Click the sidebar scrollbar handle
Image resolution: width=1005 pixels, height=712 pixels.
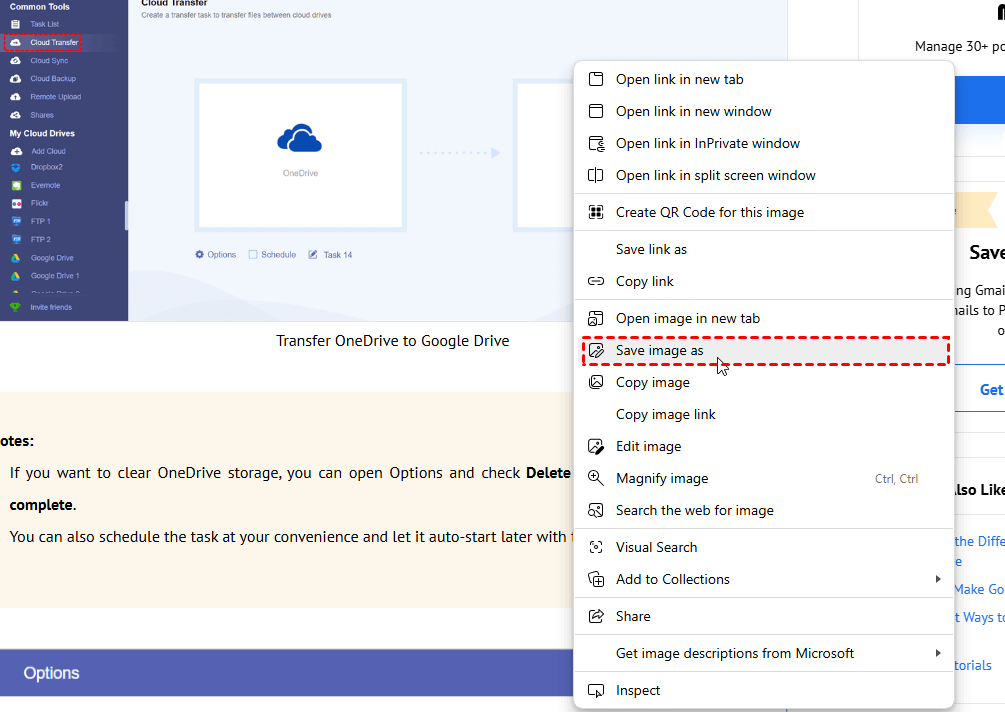(x=126, y=215)
